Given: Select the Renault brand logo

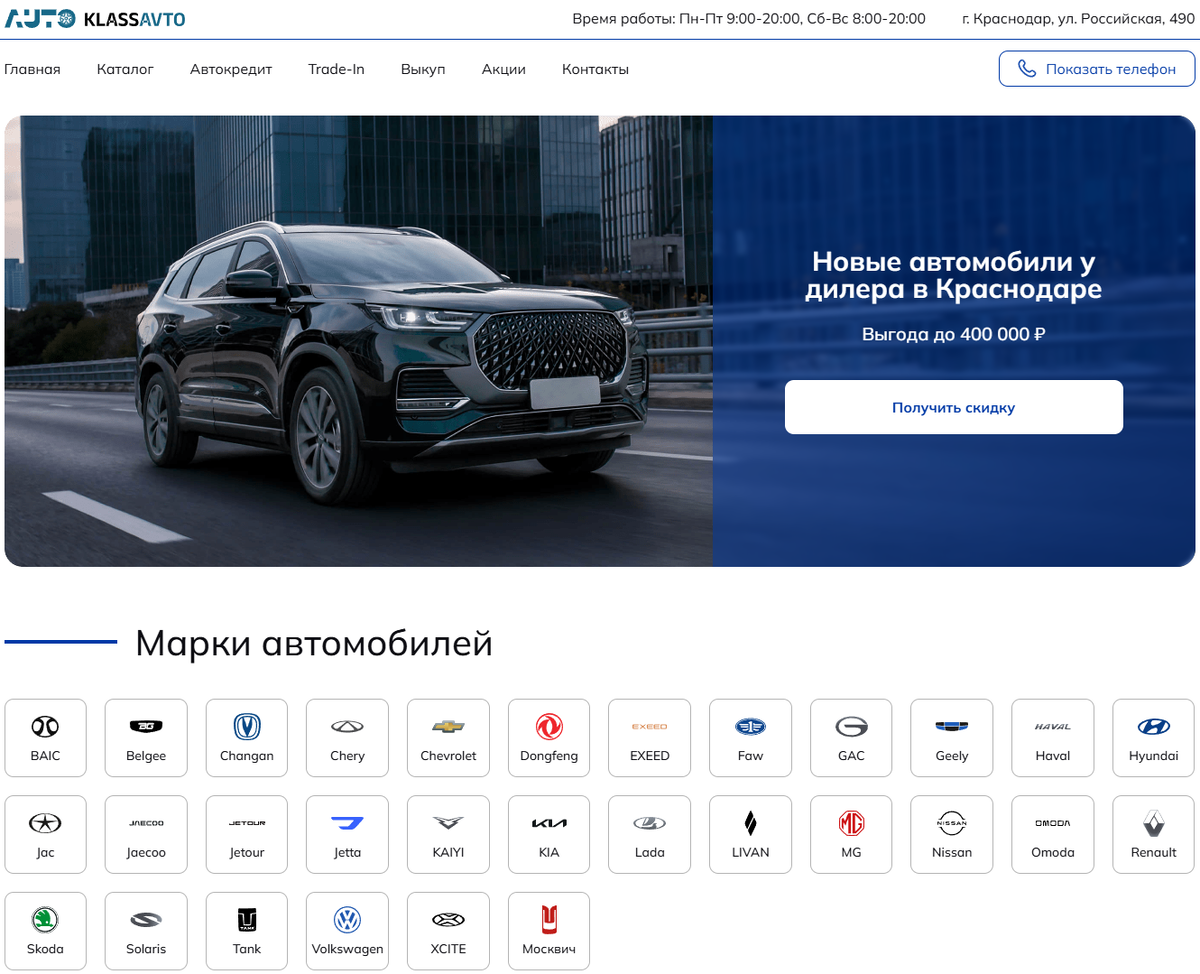Looking at the screenshot, I should point(1154,824).
